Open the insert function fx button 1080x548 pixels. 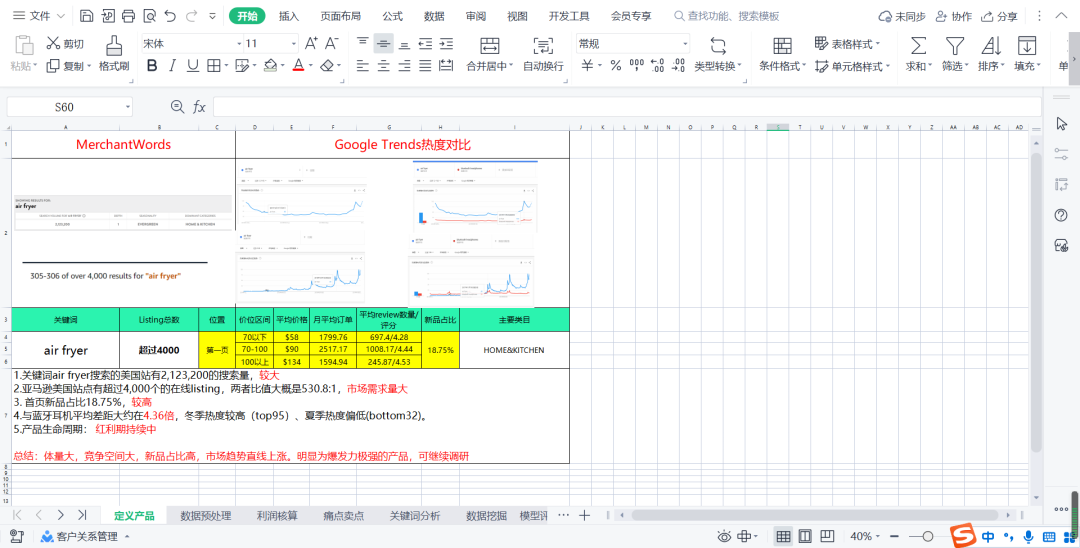199,107
